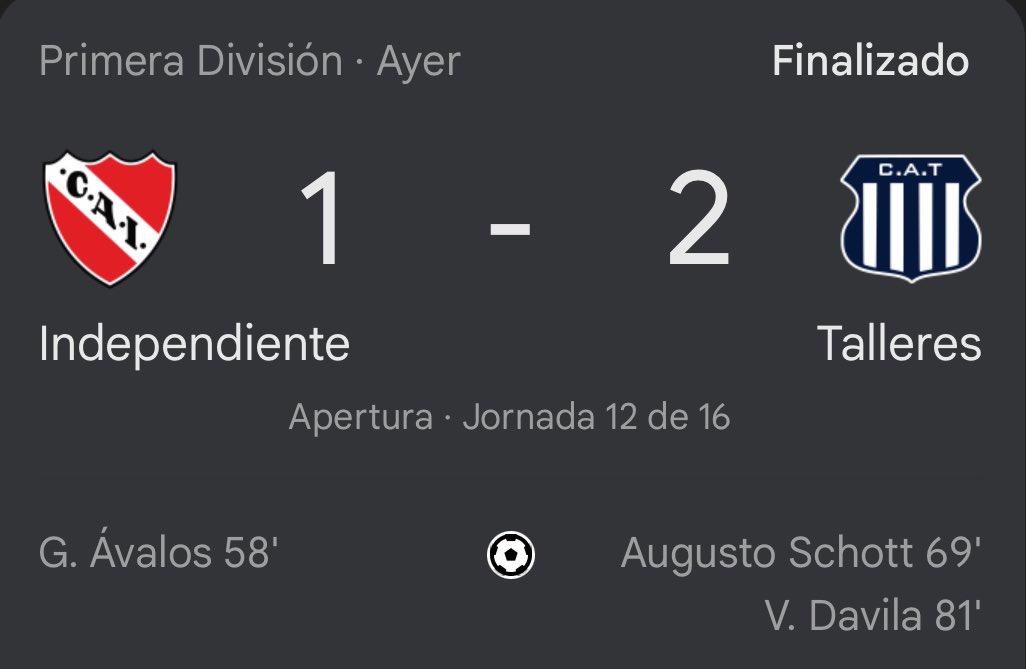Click the Finalizado match status
Viewport: 1026px width, 669px height.
tap(870, 60)
